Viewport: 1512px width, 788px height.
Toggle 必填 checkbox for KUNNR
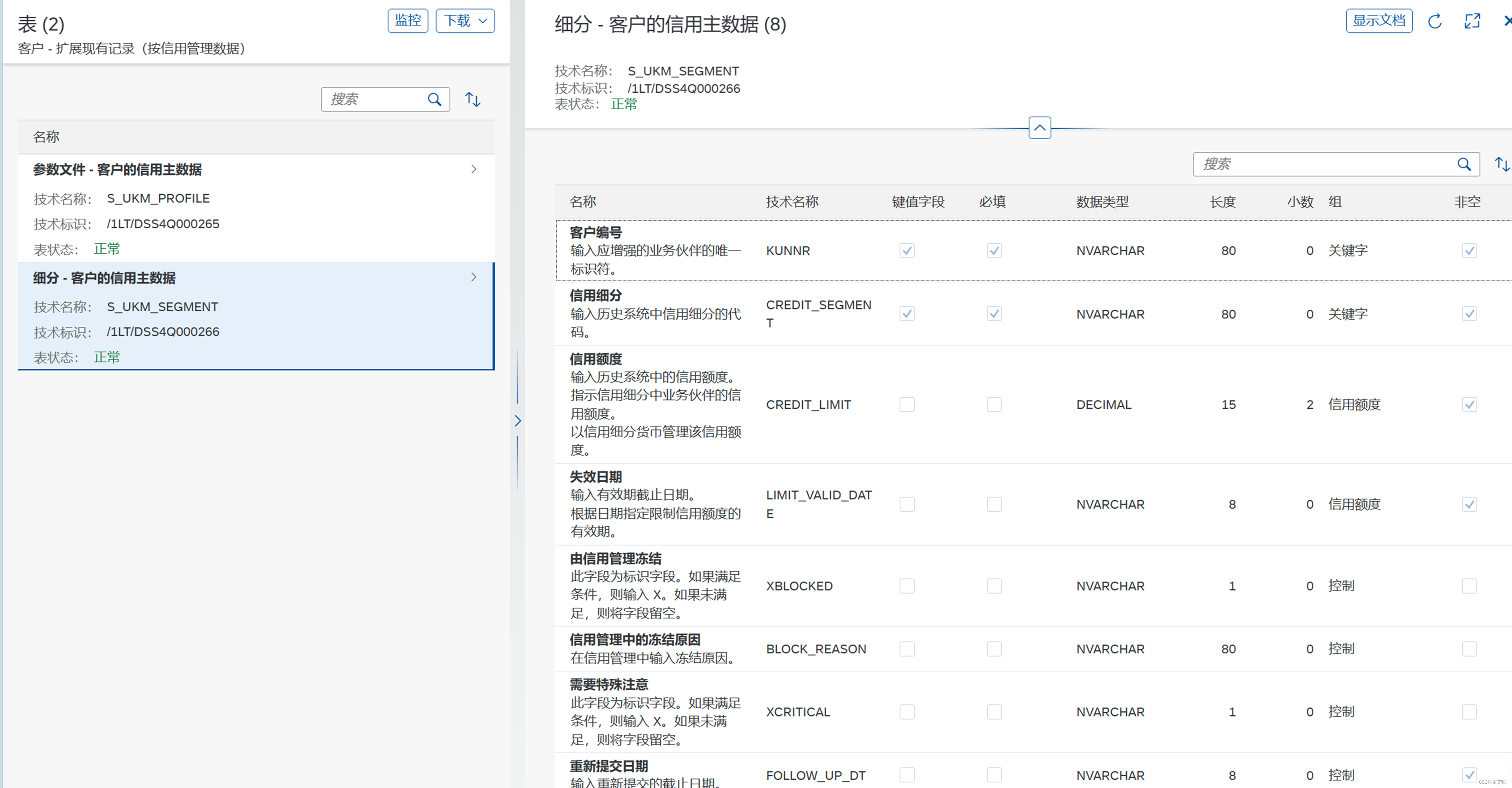coord(994,251)
